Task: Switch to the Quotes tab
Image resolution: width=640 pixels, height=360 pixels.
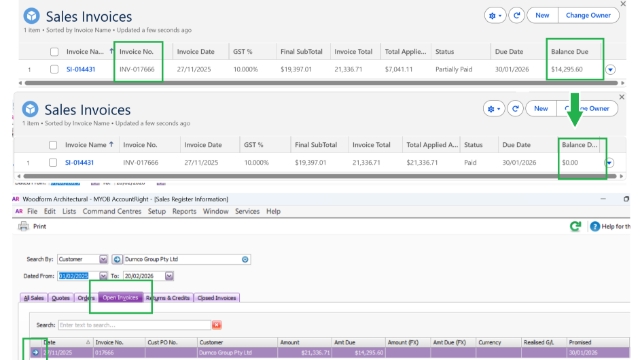Action: pos(61,298)
